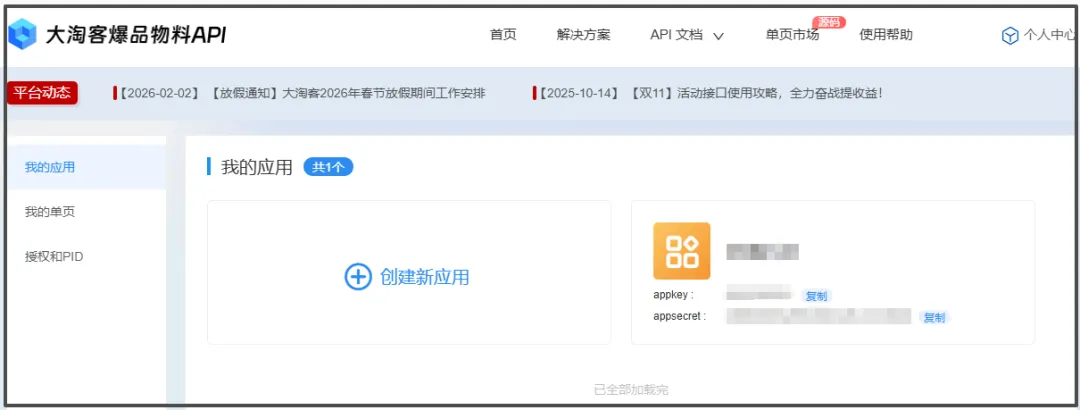Click the plus circle create icon
This screenshot has width=1080, height=410.
(358, 277)
